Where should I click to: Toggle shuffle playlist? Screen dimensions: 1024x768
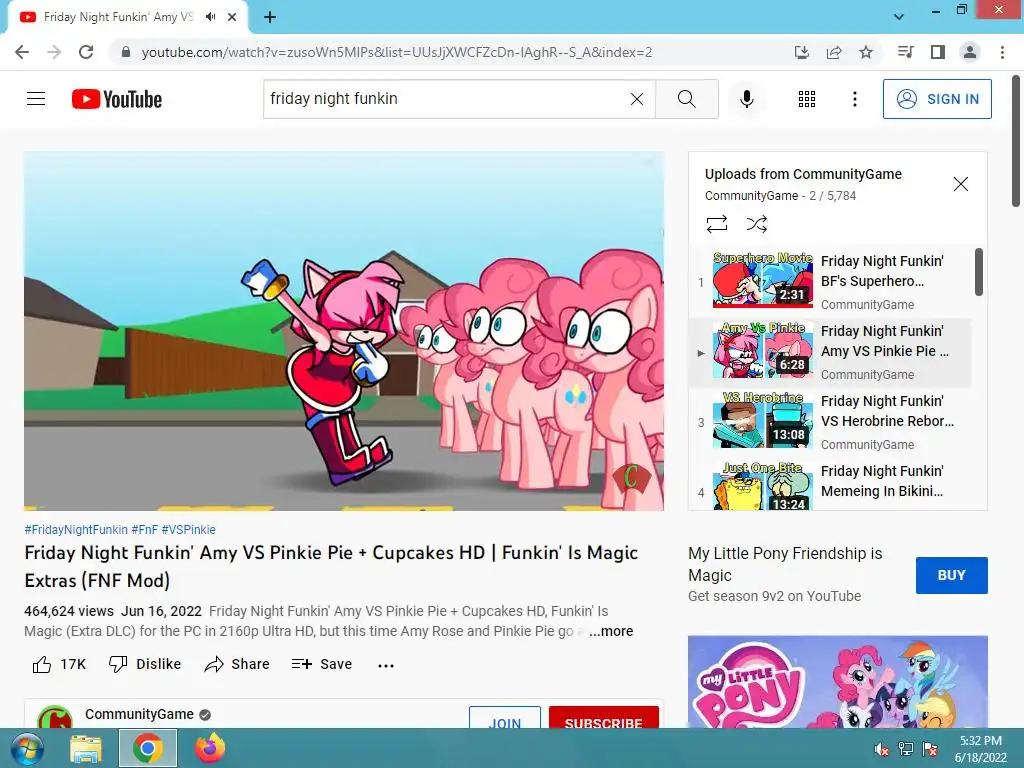(x=756, y=224)
